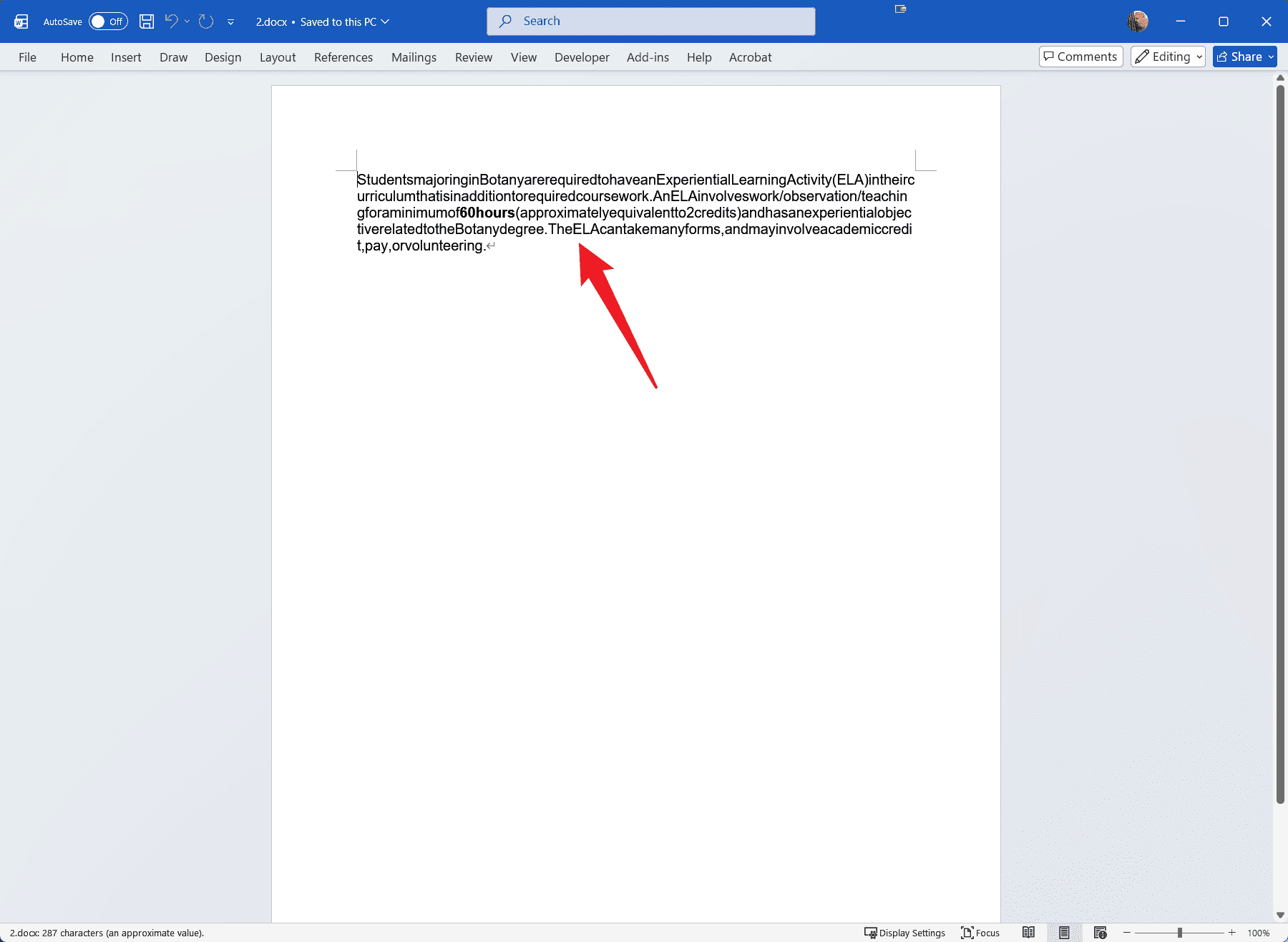The height and width of the screenshot is (942, 1288).
Task: Click the Search input box
Action: click(651, 21)
